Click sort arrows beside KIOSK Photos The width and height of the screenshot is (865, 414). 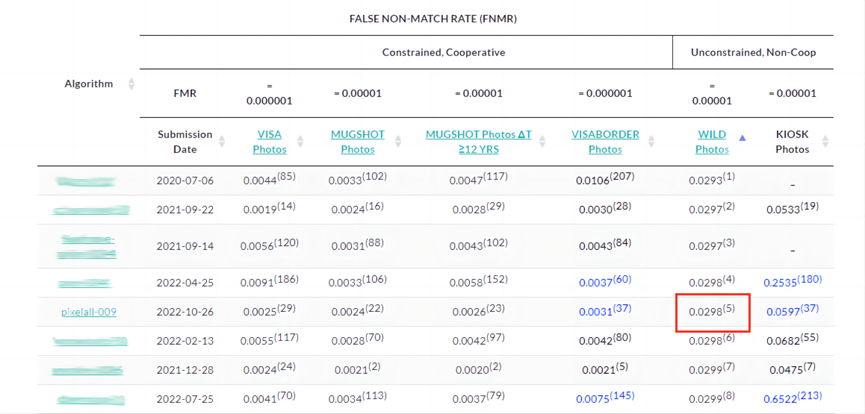point(826,142)
